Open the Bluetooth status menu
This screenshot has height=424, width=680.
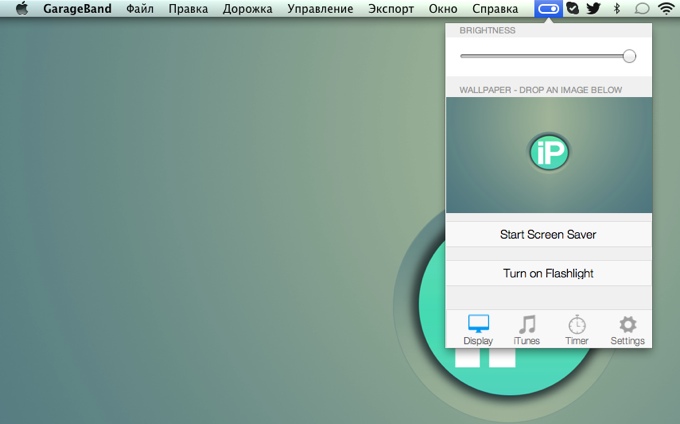(617, 8)
